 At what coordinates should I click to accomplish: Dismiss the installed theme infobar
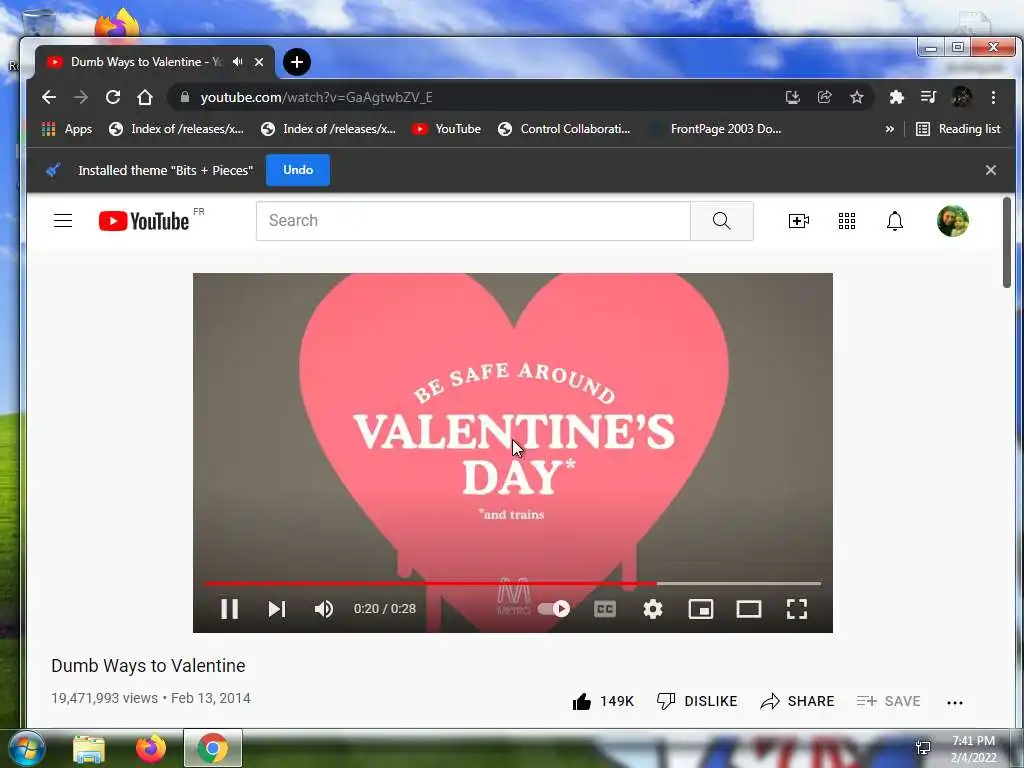coord(991,170)
